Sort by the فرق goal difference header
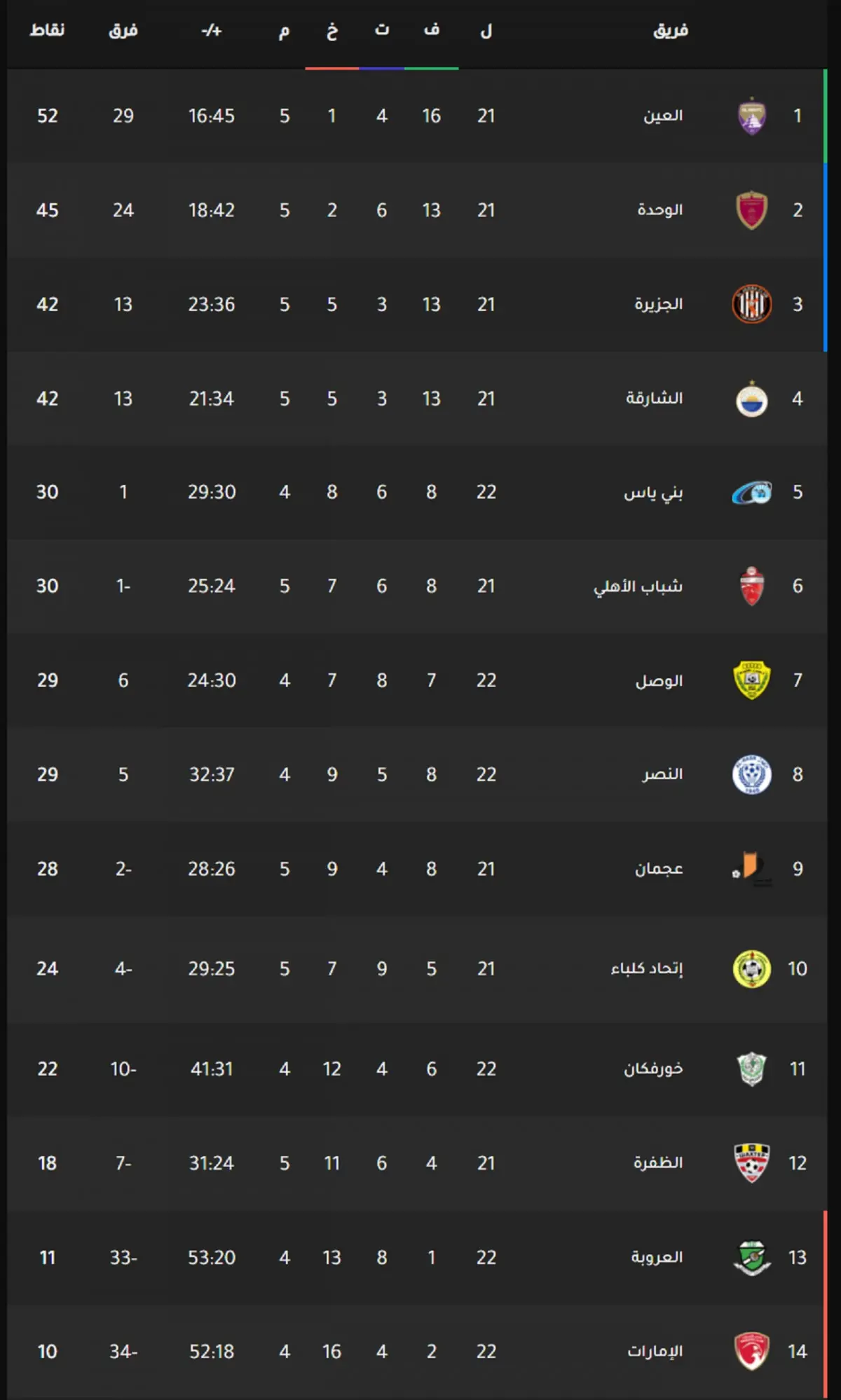The height and width of the screenshot is (1400, 841). pyautogui.click(x=123, y=30)
